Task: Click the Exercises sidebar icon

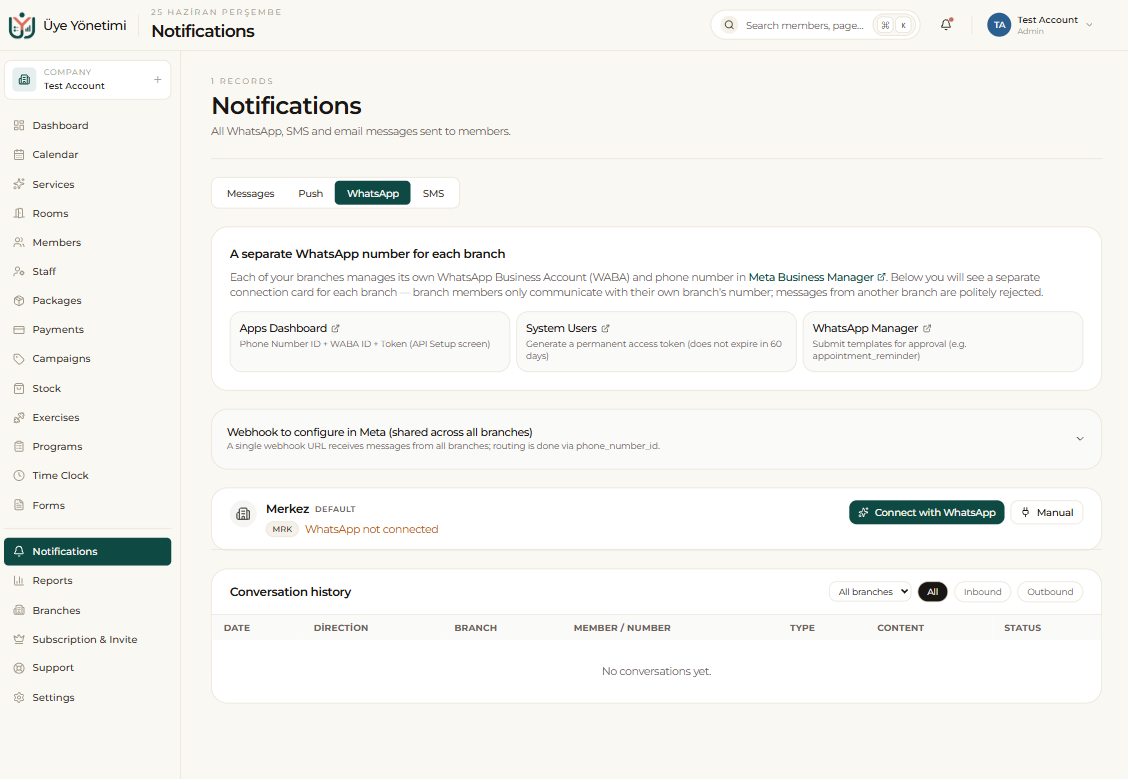Action: (19, 417)
